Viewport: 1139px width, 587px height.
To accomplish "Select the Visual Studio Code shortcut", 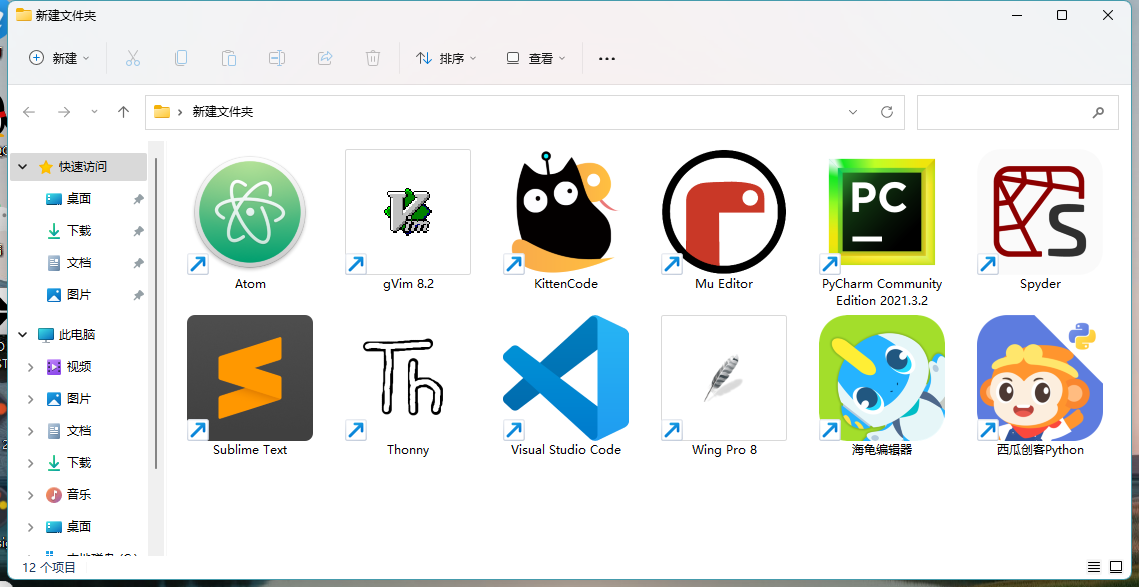I will pyautogui.click(x=566, y=378).
